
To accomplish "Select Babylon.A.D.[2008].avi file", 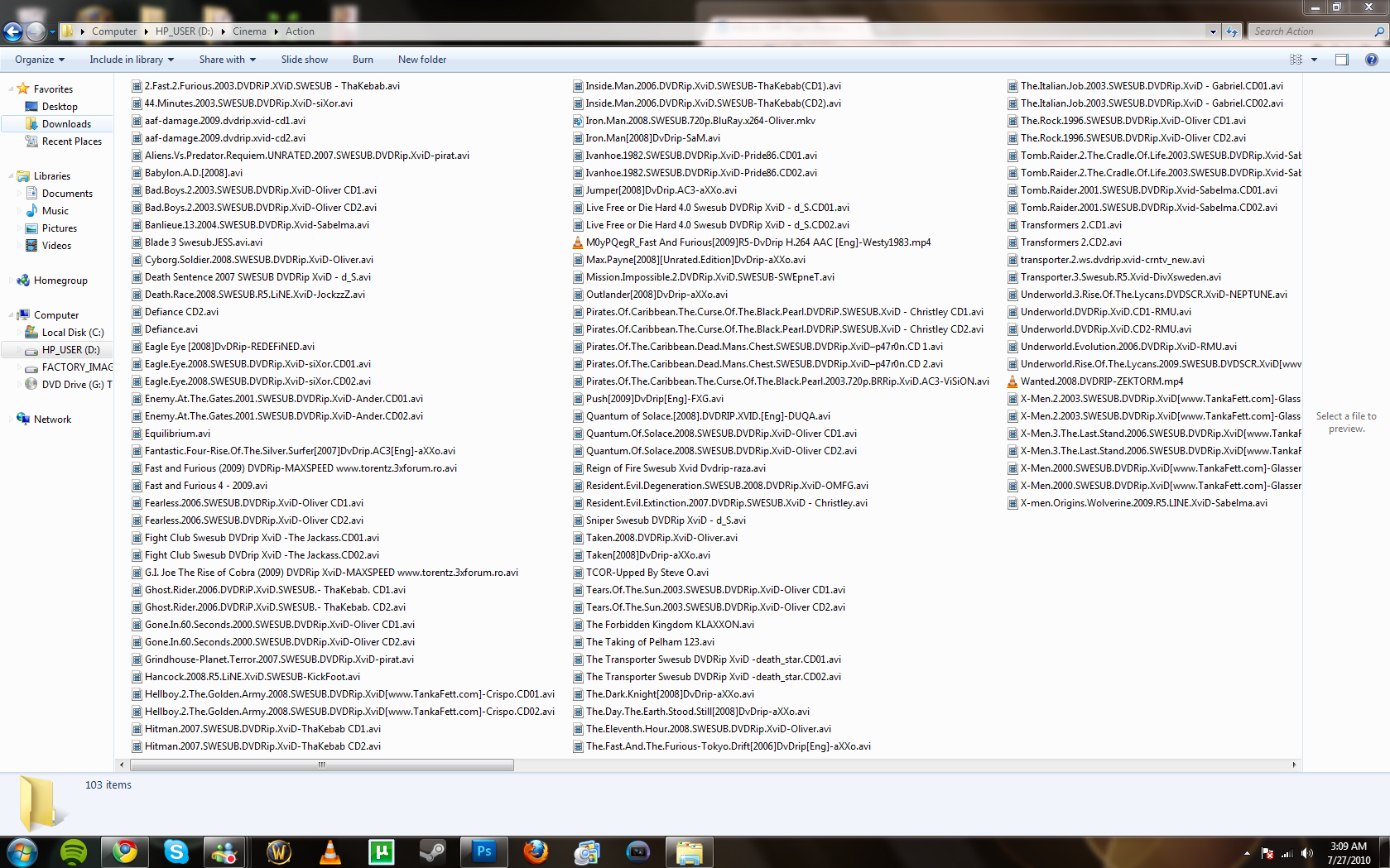I will tap(193, 173).
